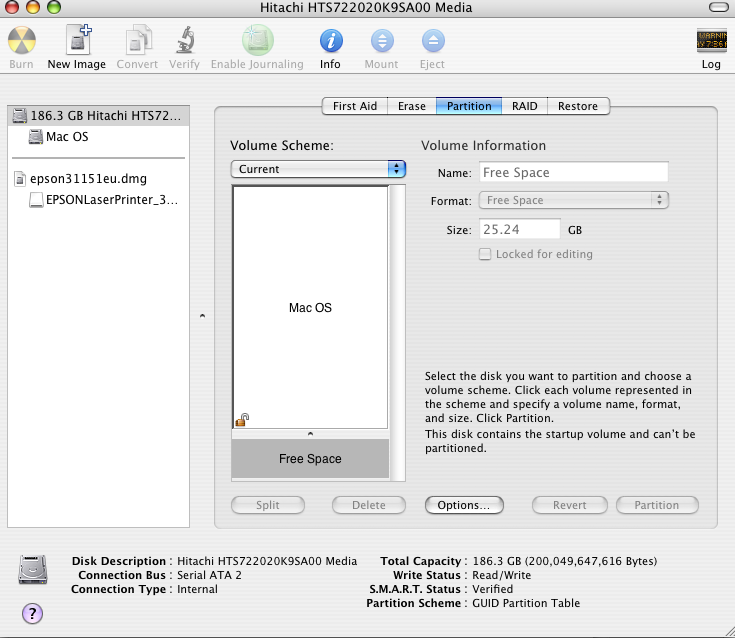Switch to the First Aid tab

355,106
